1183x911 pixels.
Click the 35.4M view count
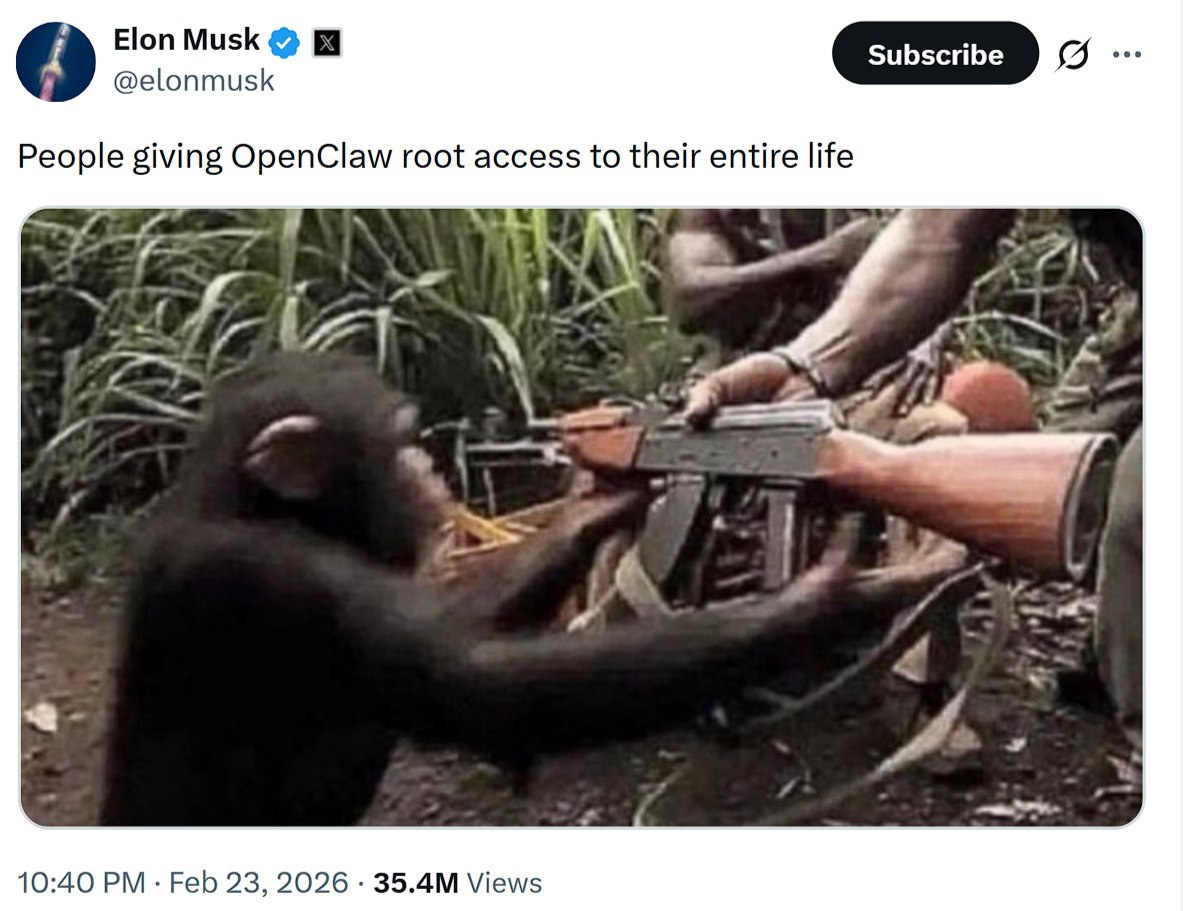(x=416, y=882)
